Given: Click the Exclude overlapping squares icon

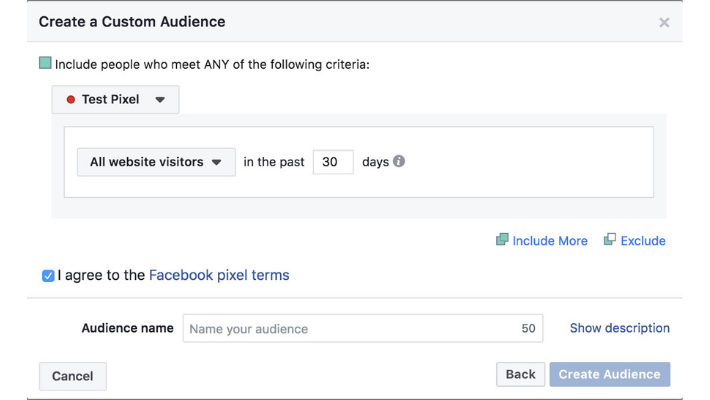Looking at the screenshot, I should (x=609, y=240).
